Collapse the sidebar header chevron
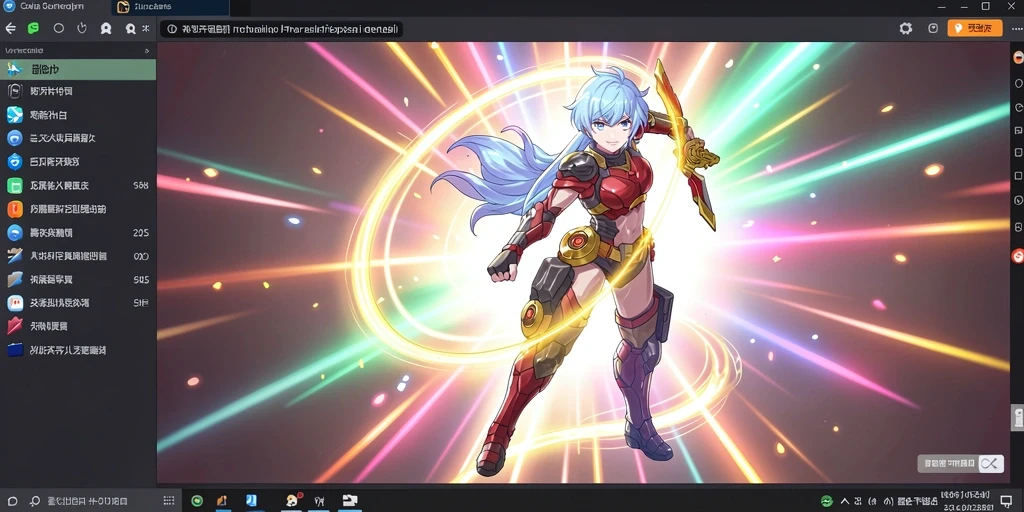The height and width of the screenshot is (512, 1024). [x=146, y=50]
